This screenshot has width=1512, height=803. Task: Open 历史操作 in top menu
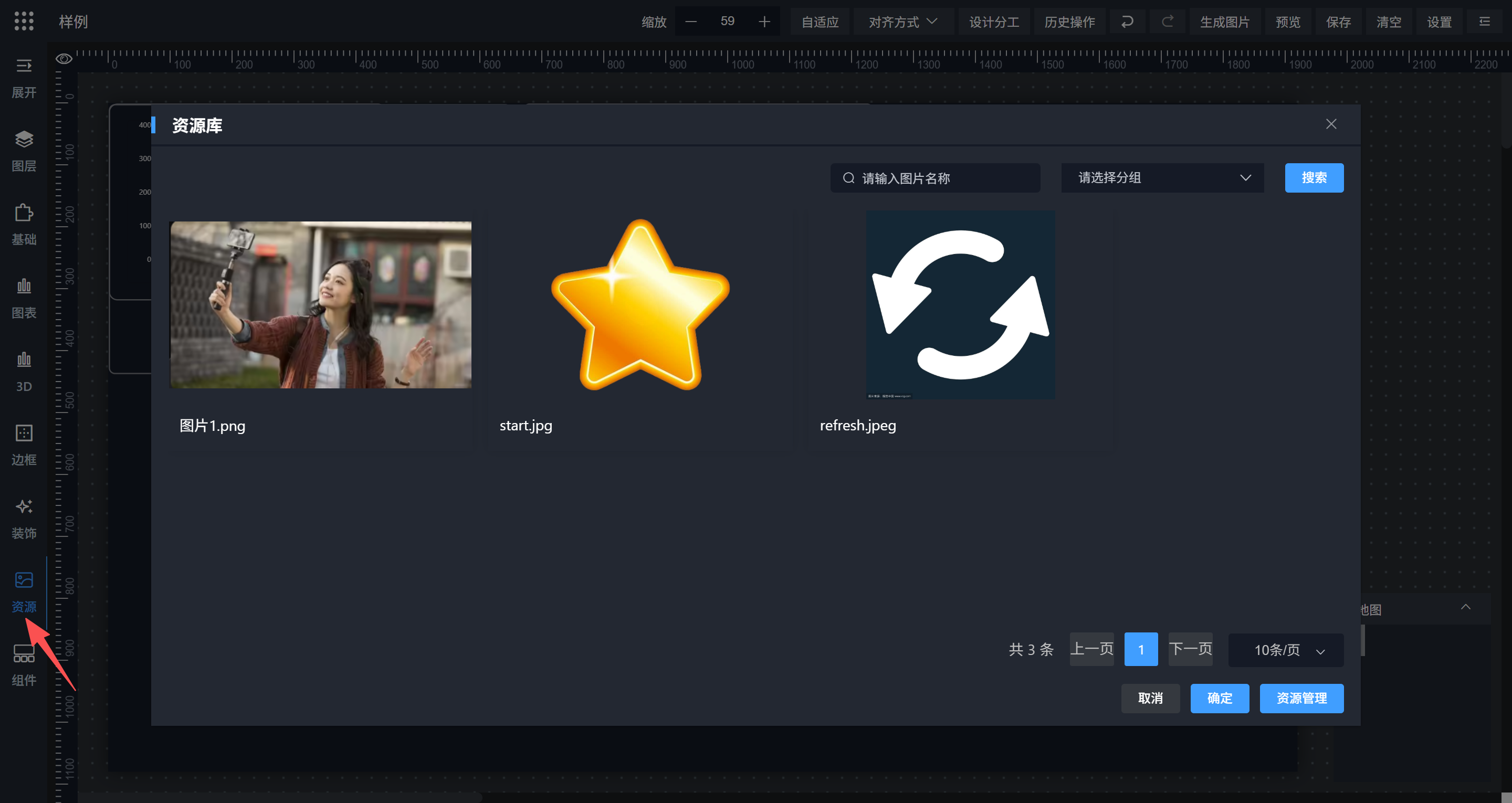tap(1069, 22)
